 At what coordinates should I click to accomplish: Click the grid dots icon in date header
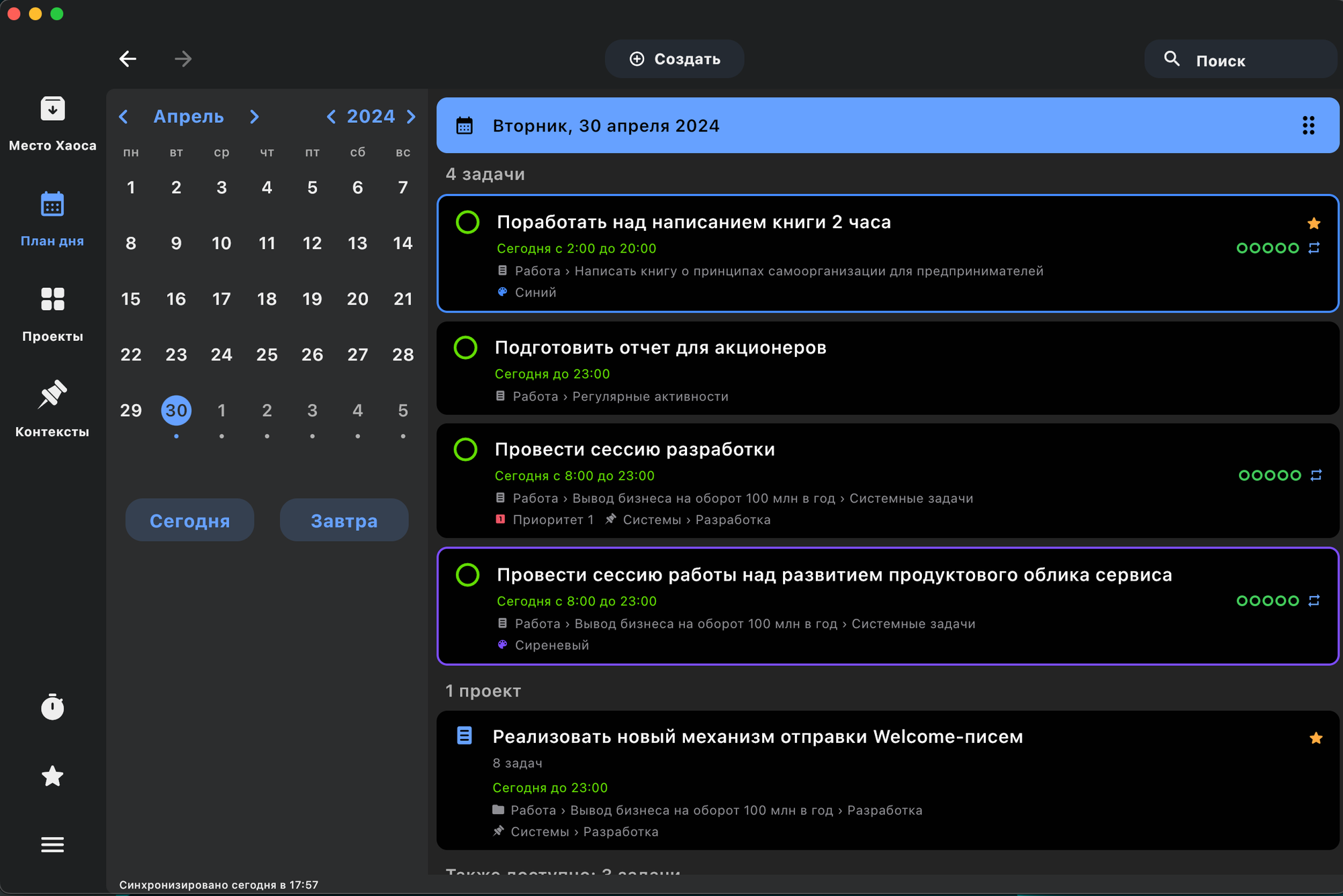click(x=1308, y=126)
